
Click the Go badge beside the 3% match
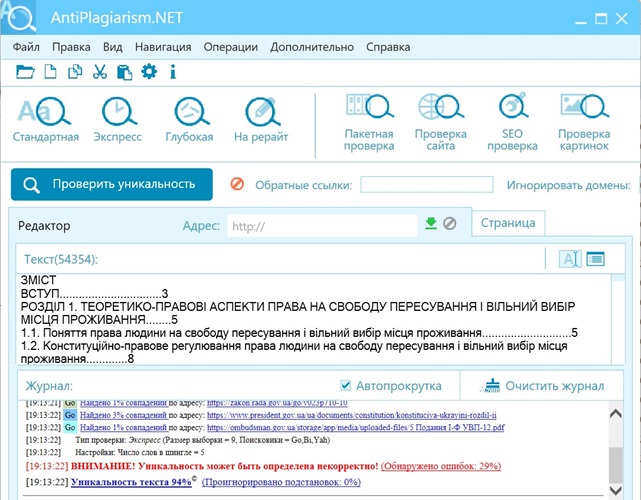70,415
